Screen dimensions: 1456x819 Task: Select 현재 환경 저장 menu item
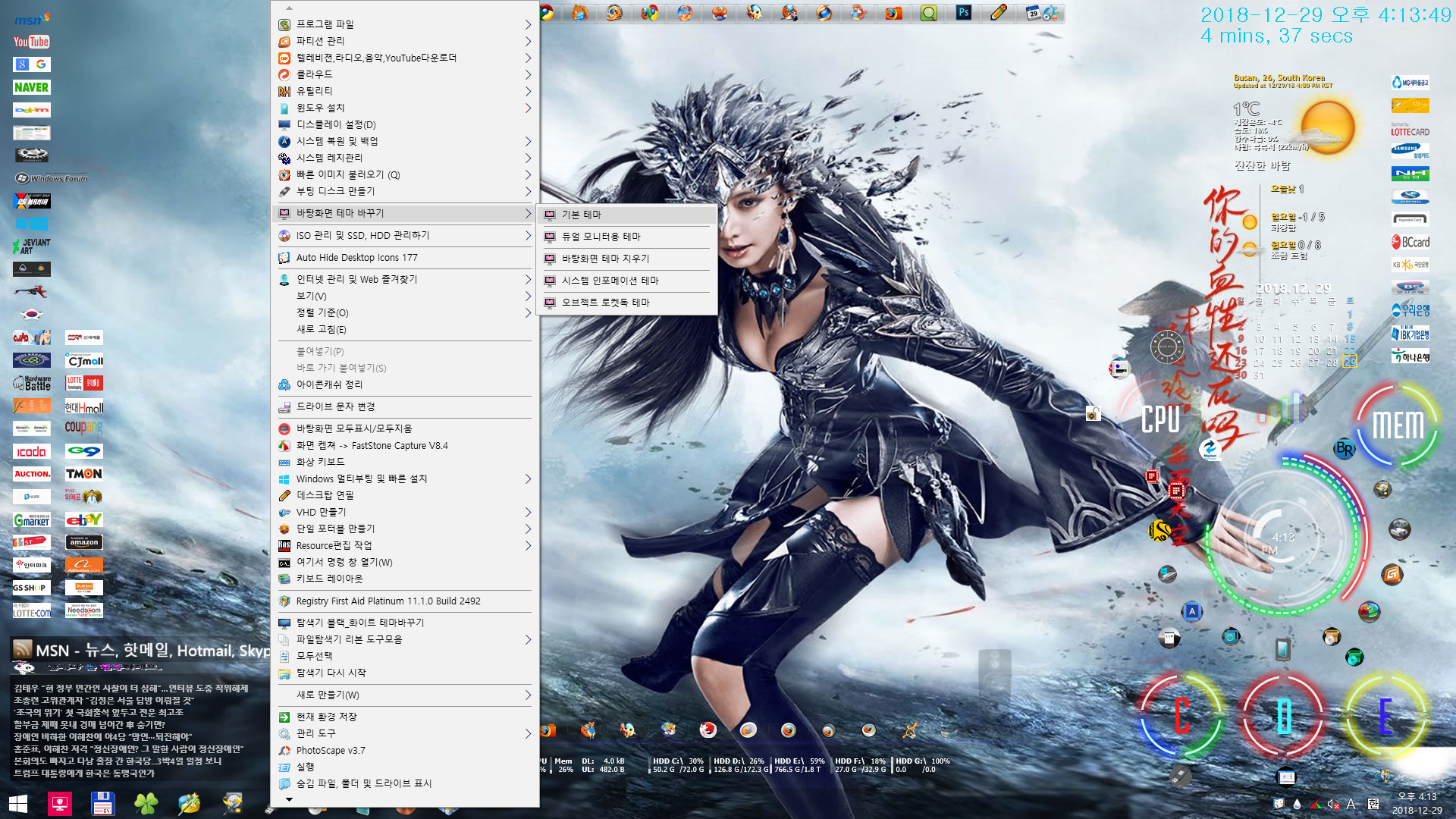pyautogui.click(x=405, y=717)
